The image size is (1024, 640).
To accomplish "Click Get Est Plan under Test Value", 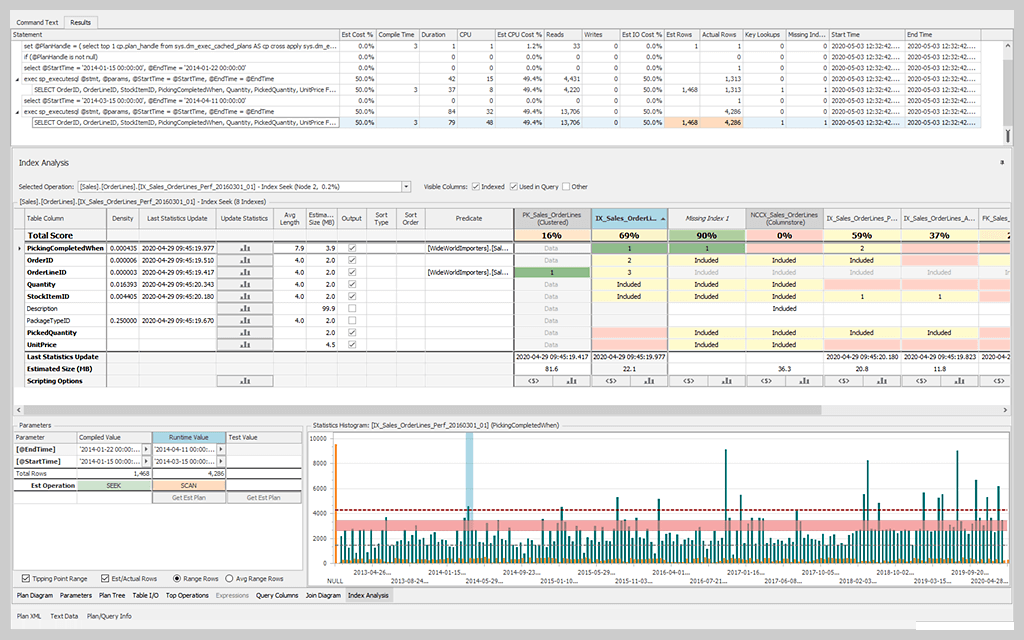I will point(264,498).
